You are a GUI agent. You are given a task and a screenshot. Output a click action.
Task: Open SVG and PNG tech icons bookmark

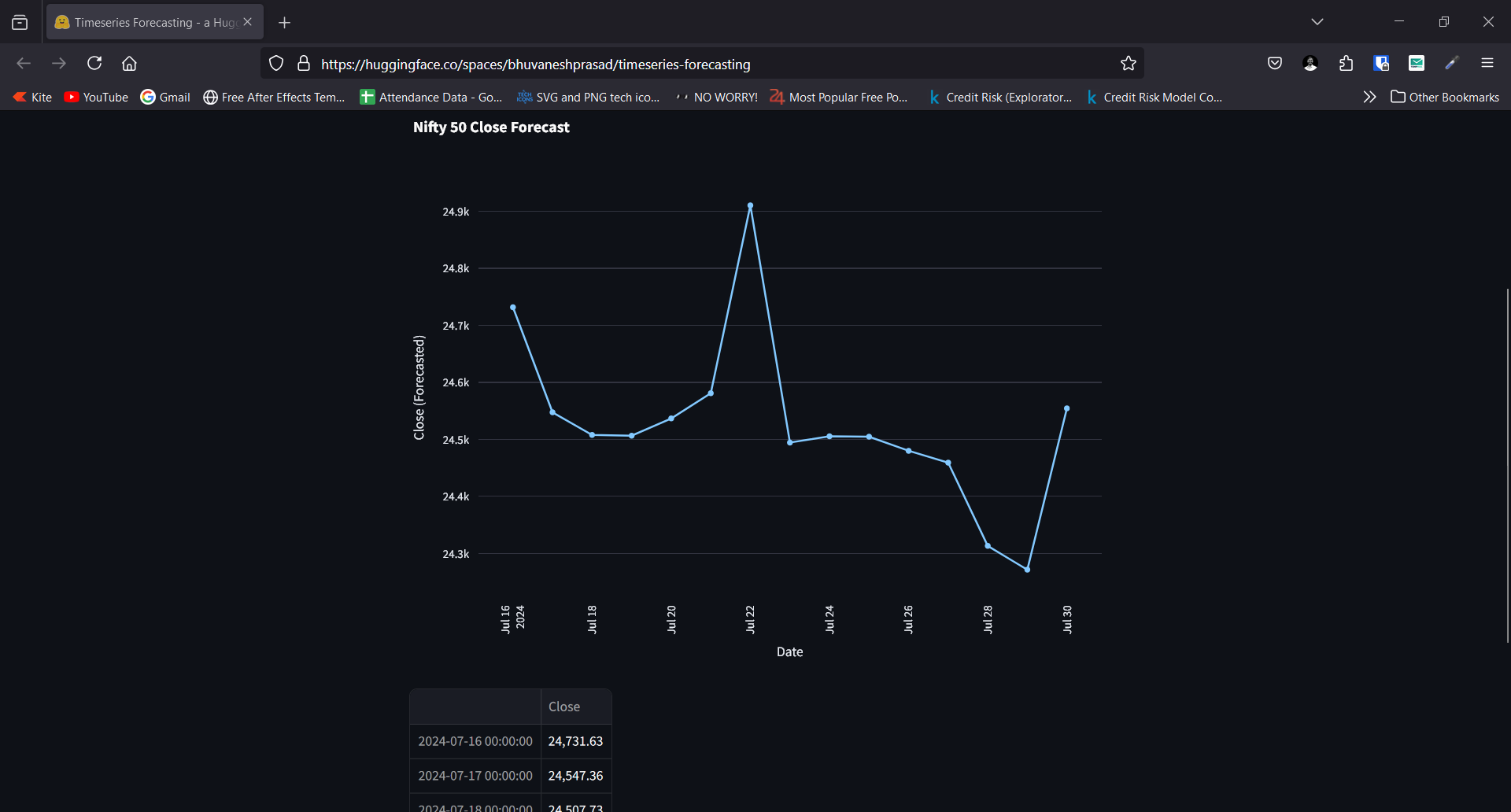point(588,98)
